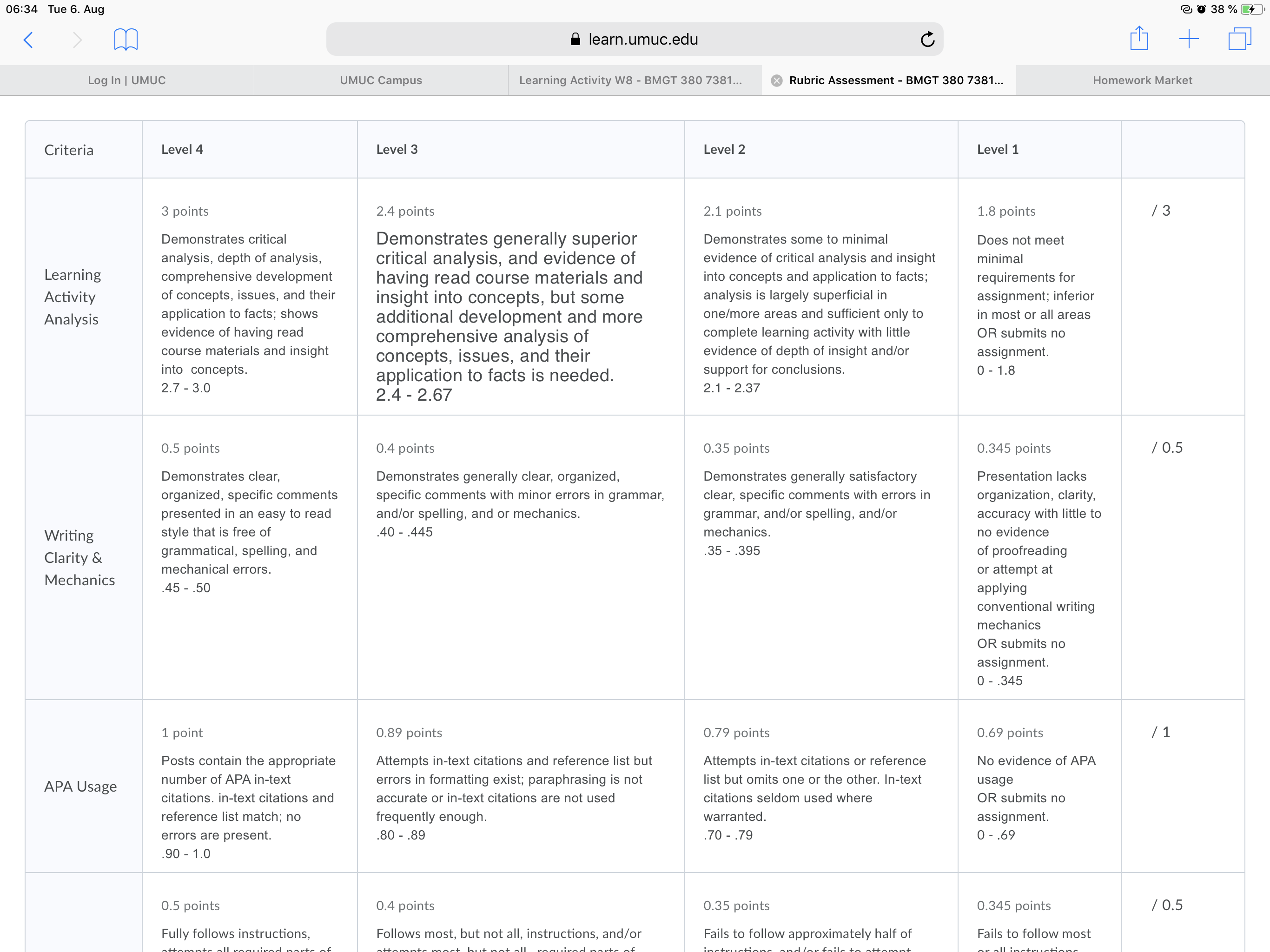
Task: Open the bookmarks book icon
Action: [x=126, y=40]
